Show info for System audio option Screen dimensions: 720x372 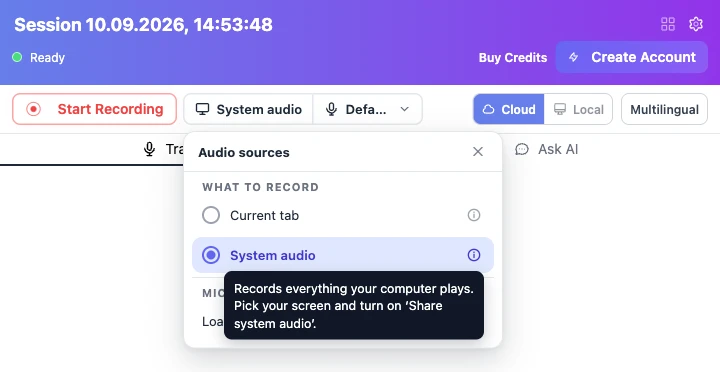point(474,255)
